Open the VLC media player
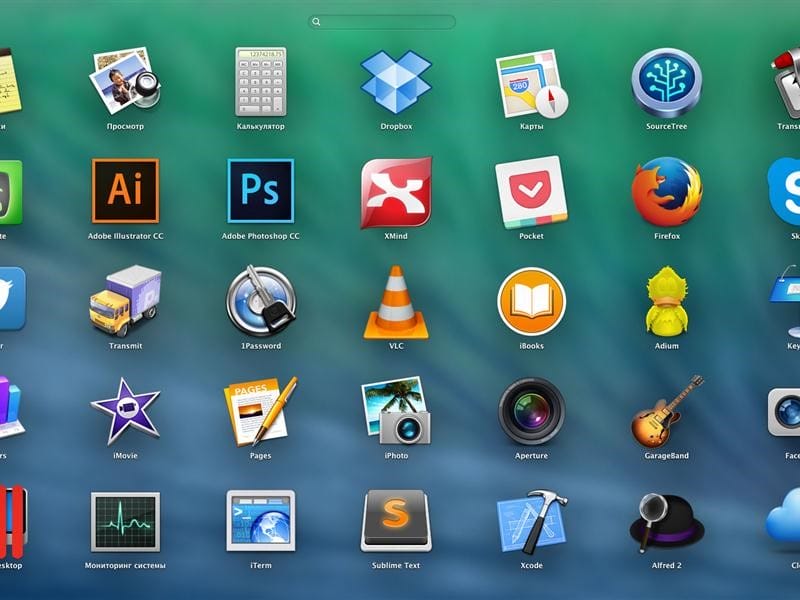Image resolution: width=800 pixels, height=600 pixels. [x=396, y=302]
